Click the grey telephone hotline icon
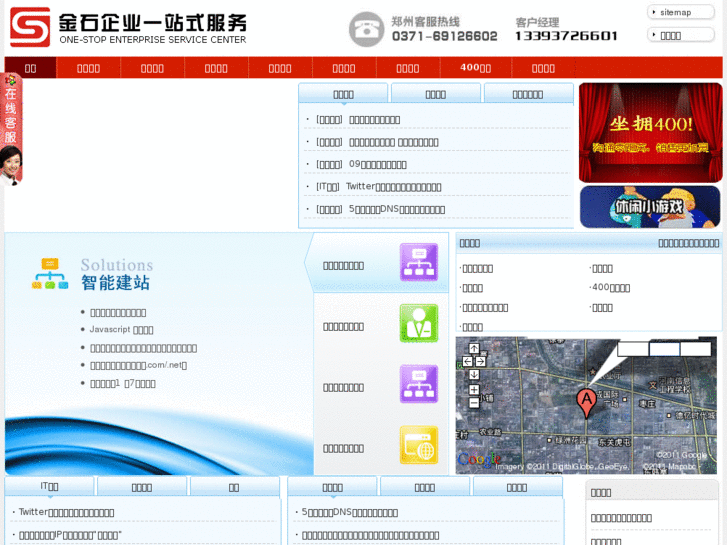The image size is (727, 545). pyautogui.click(x=366, y=29)
